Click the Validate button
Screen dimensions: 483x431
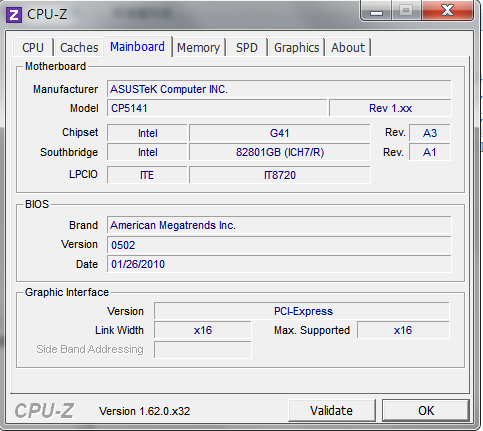(332, 410)
